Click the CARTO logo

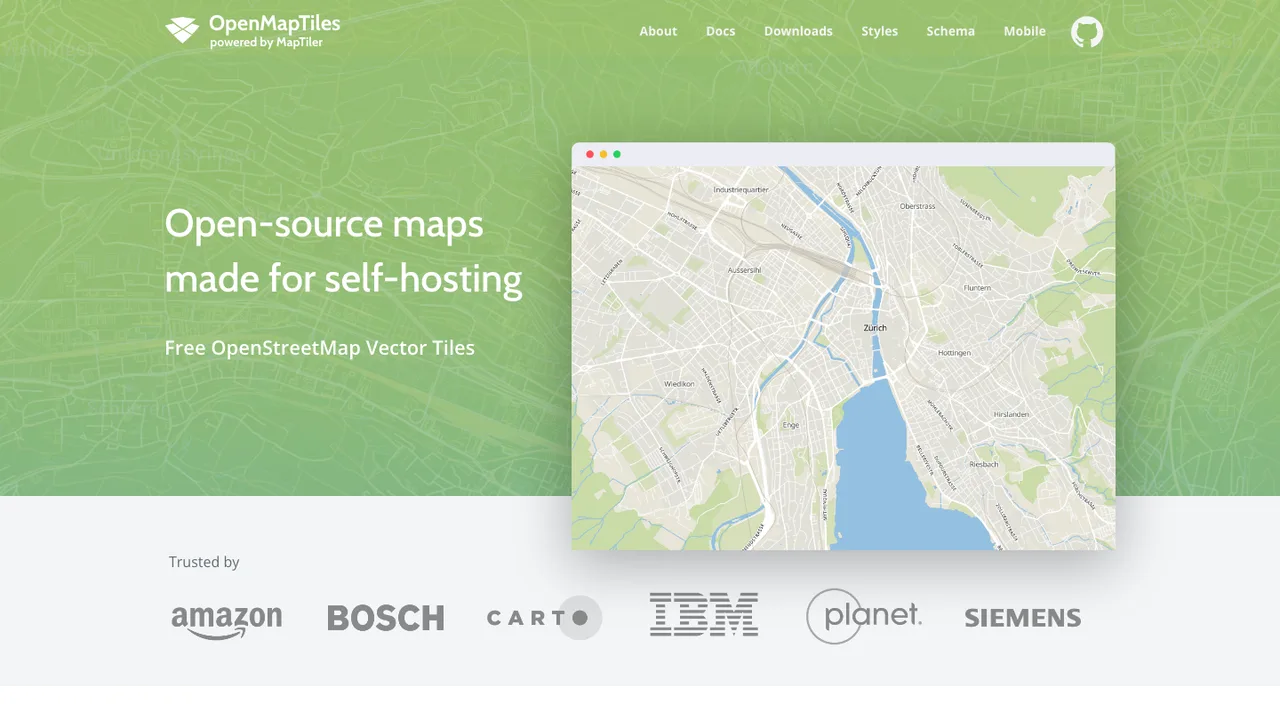click(545, 618)
